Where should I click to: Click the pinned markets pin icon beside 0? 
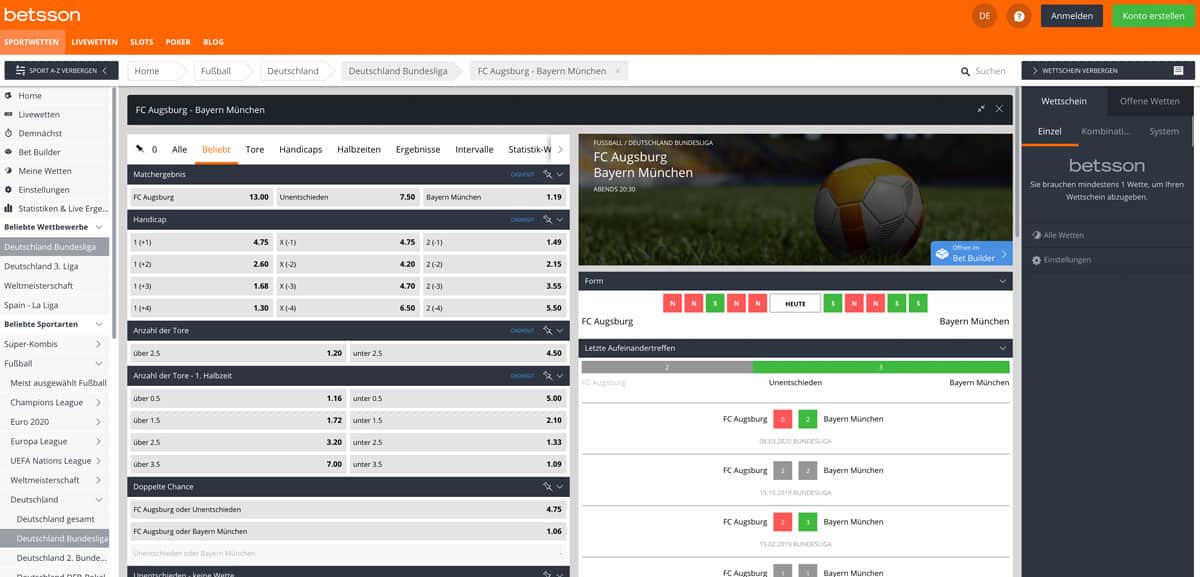[x=140, y=149]
